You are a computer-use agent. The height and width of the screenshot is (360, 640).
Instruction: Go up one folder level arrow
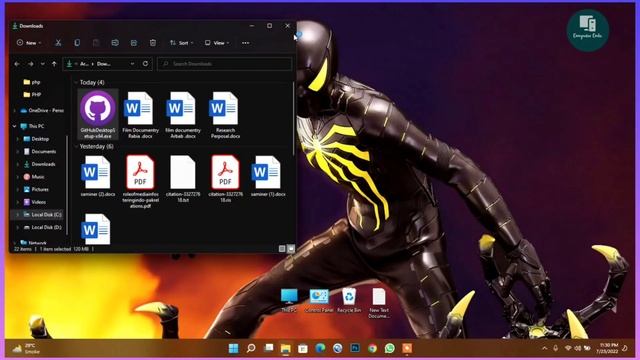point(54,64)
